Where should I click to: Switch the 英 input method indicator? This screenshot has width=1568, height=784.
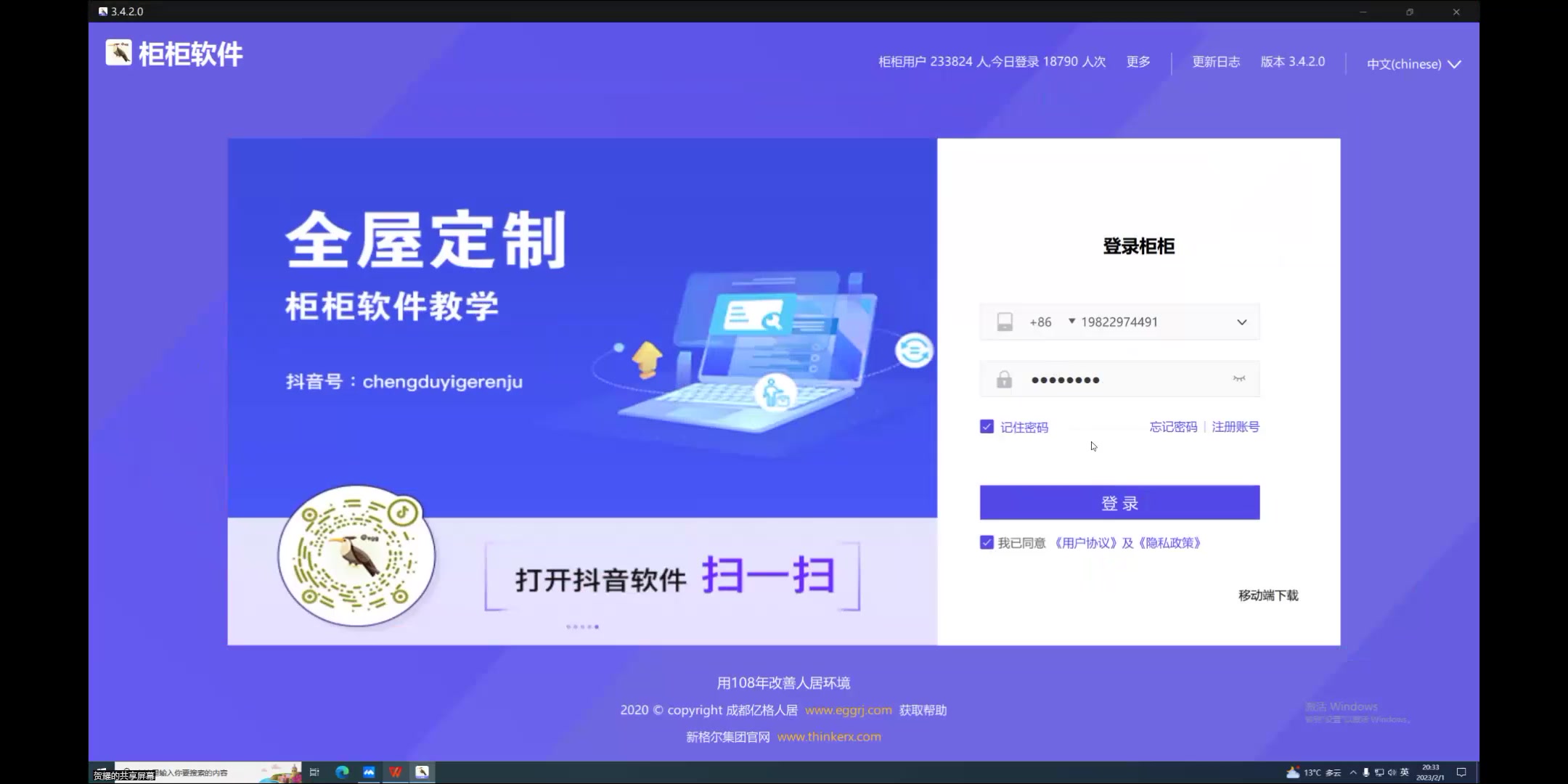pyautogui.click(x=1405, y=772)
